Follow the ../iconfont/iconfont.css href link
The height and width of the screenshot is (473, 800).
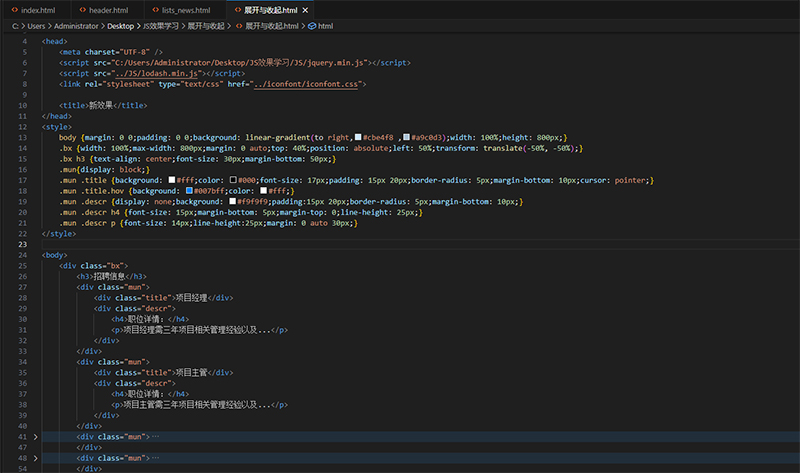pos(308,84)
